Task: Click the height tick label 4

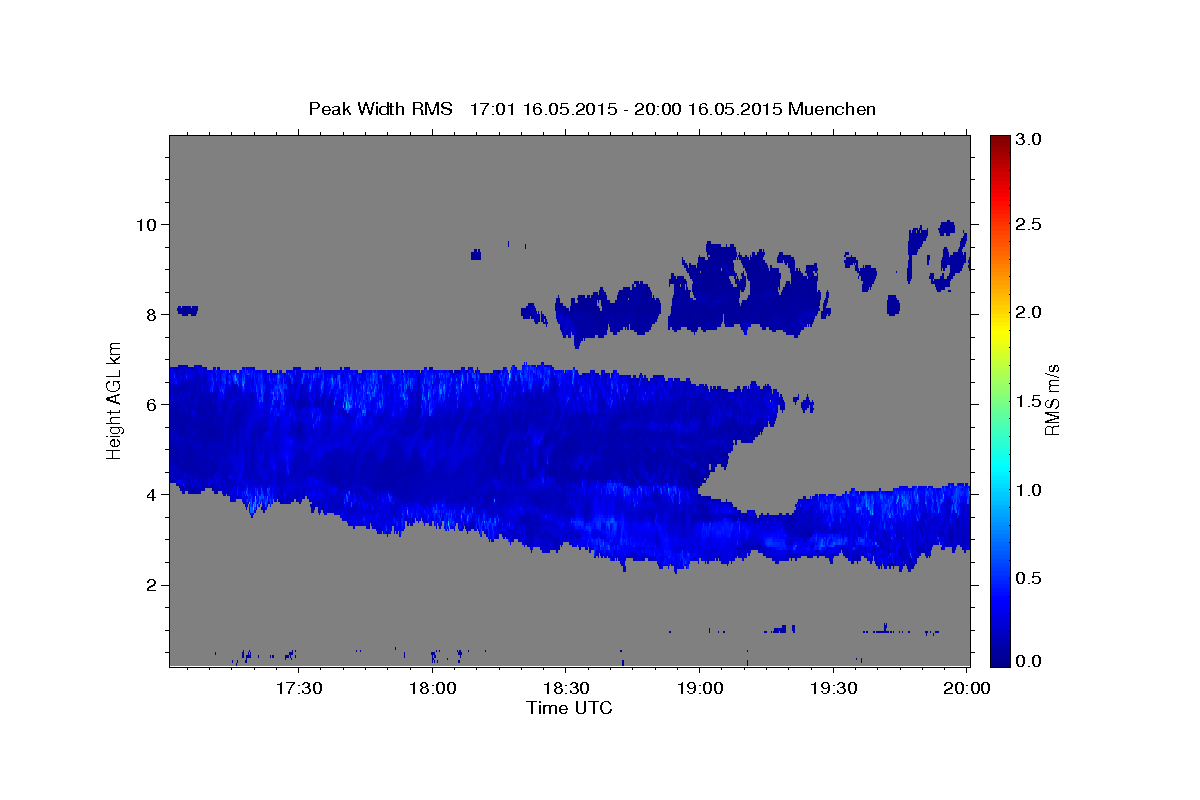Action: tap(154, 495)
